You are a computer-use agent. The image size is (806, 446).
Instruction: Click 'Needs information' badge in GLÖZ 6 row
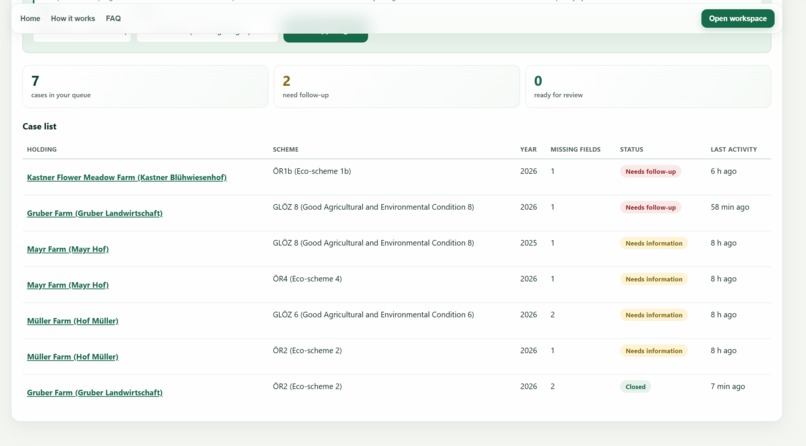click(x=653, y=315)
